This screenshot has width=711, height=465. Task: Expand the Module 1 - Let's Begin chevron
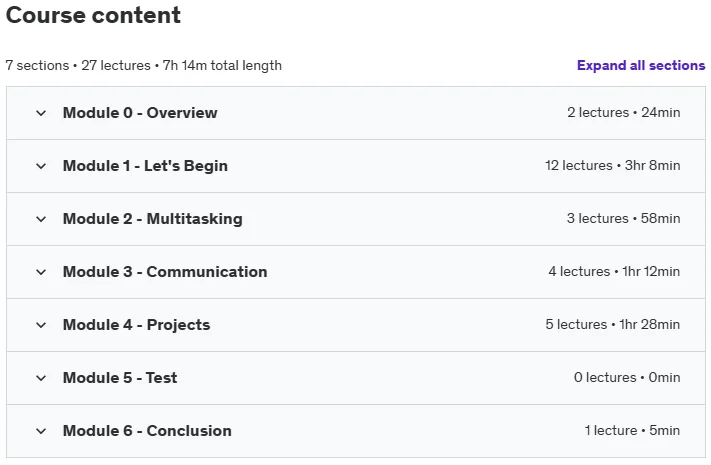tap(41, 166)
